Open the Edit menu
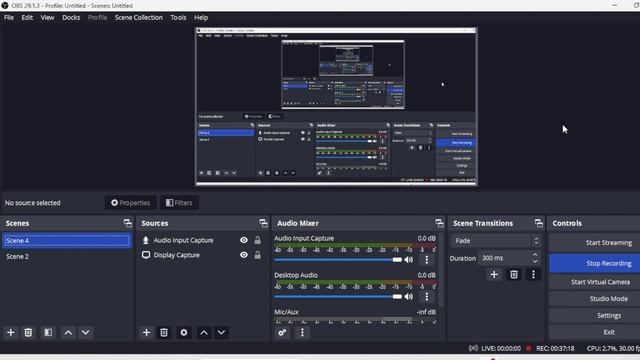 (x=27, y=18)
